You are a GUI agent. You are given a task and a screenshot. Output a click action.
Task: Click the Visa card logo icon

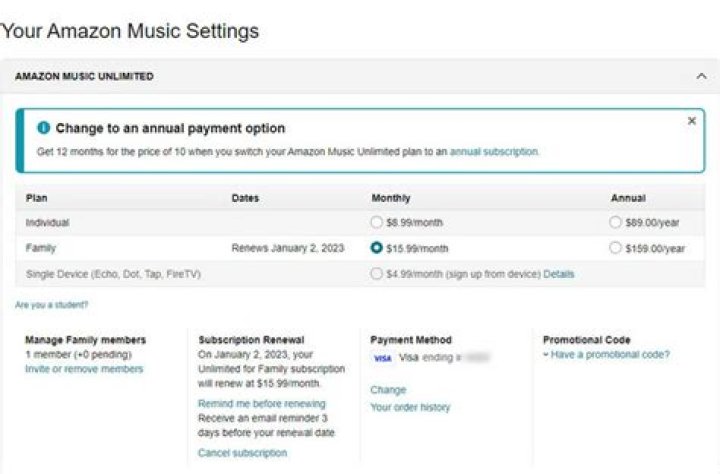(x=382, y=358)
